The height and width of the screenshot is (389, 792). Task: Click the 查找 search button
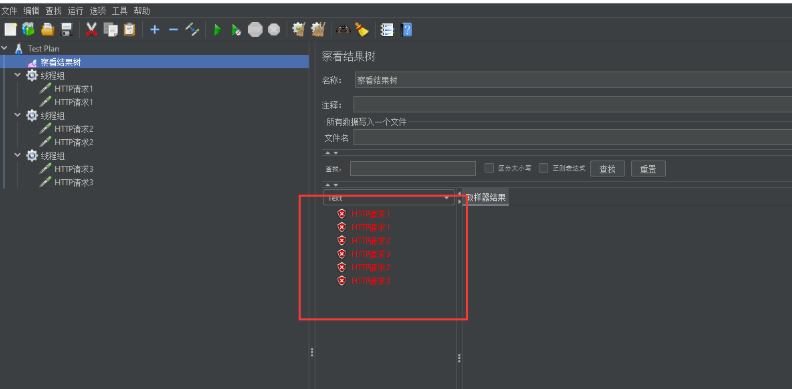point(607,169)
